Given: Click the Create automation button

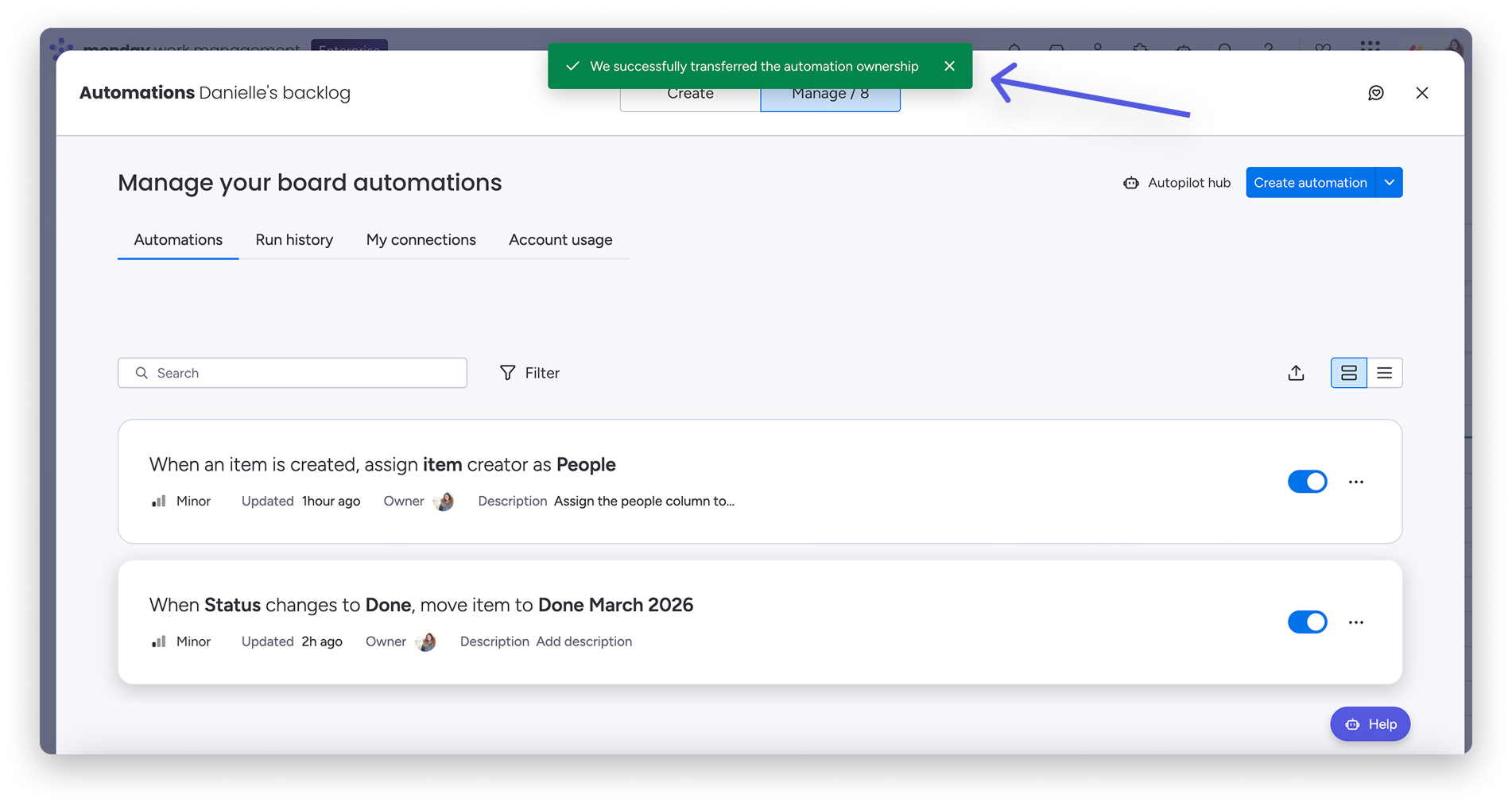Looking at the screenshot, I should coord(1309,183).
